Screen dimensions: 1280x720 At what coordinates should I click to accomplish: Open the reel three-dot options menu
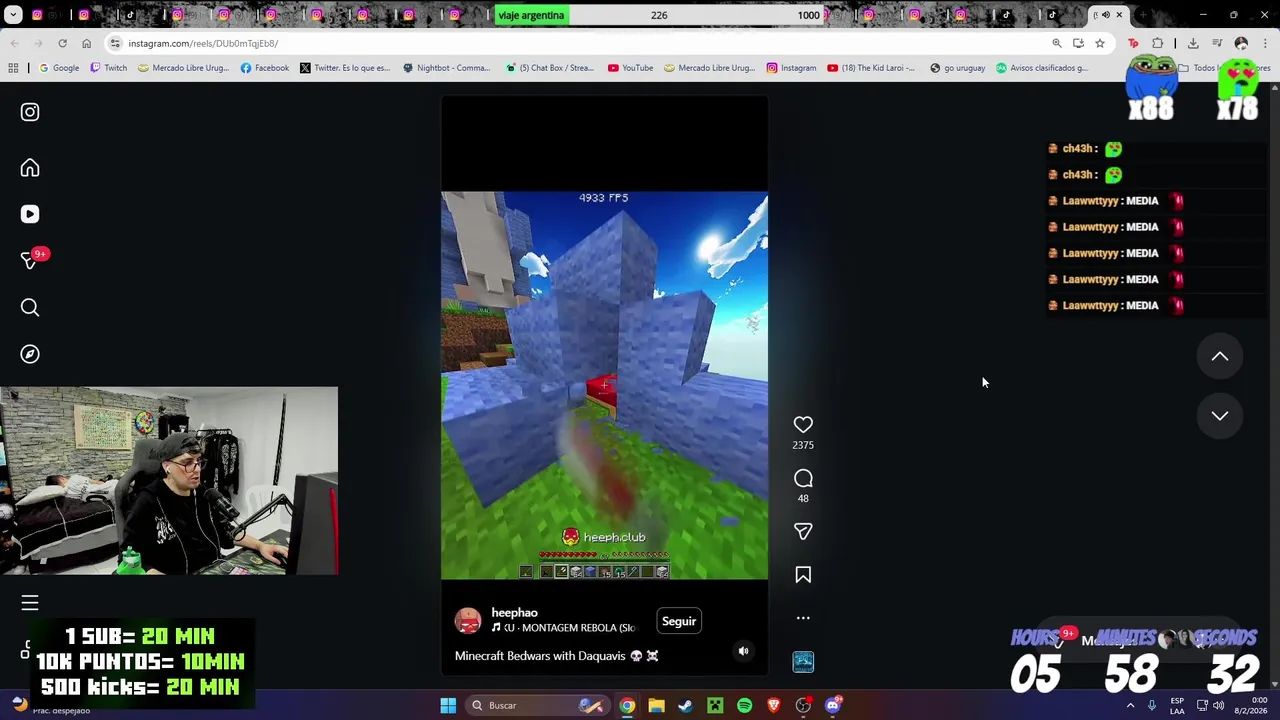[x=803, y=618]
